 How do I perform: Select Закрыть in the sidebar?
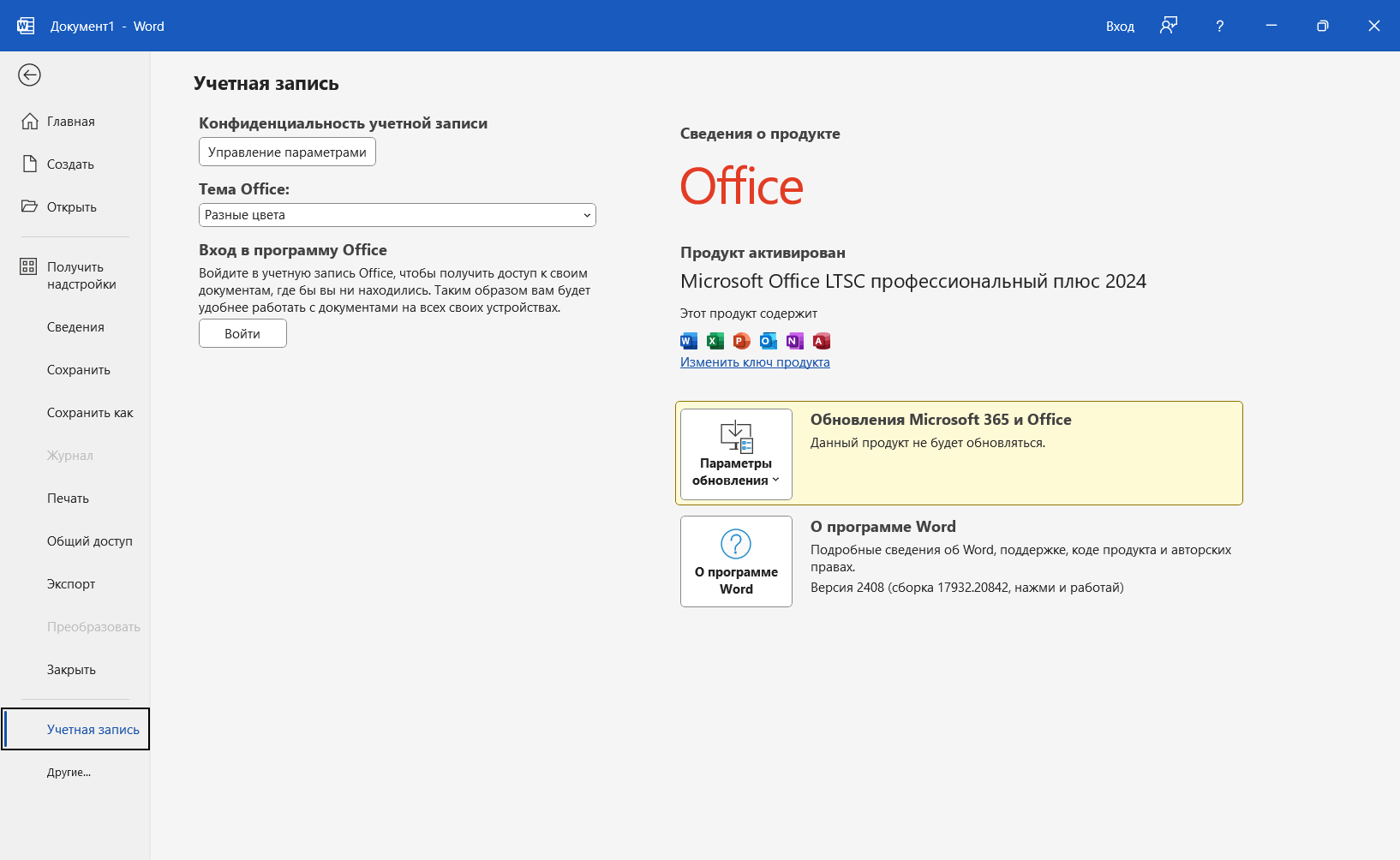75,670
